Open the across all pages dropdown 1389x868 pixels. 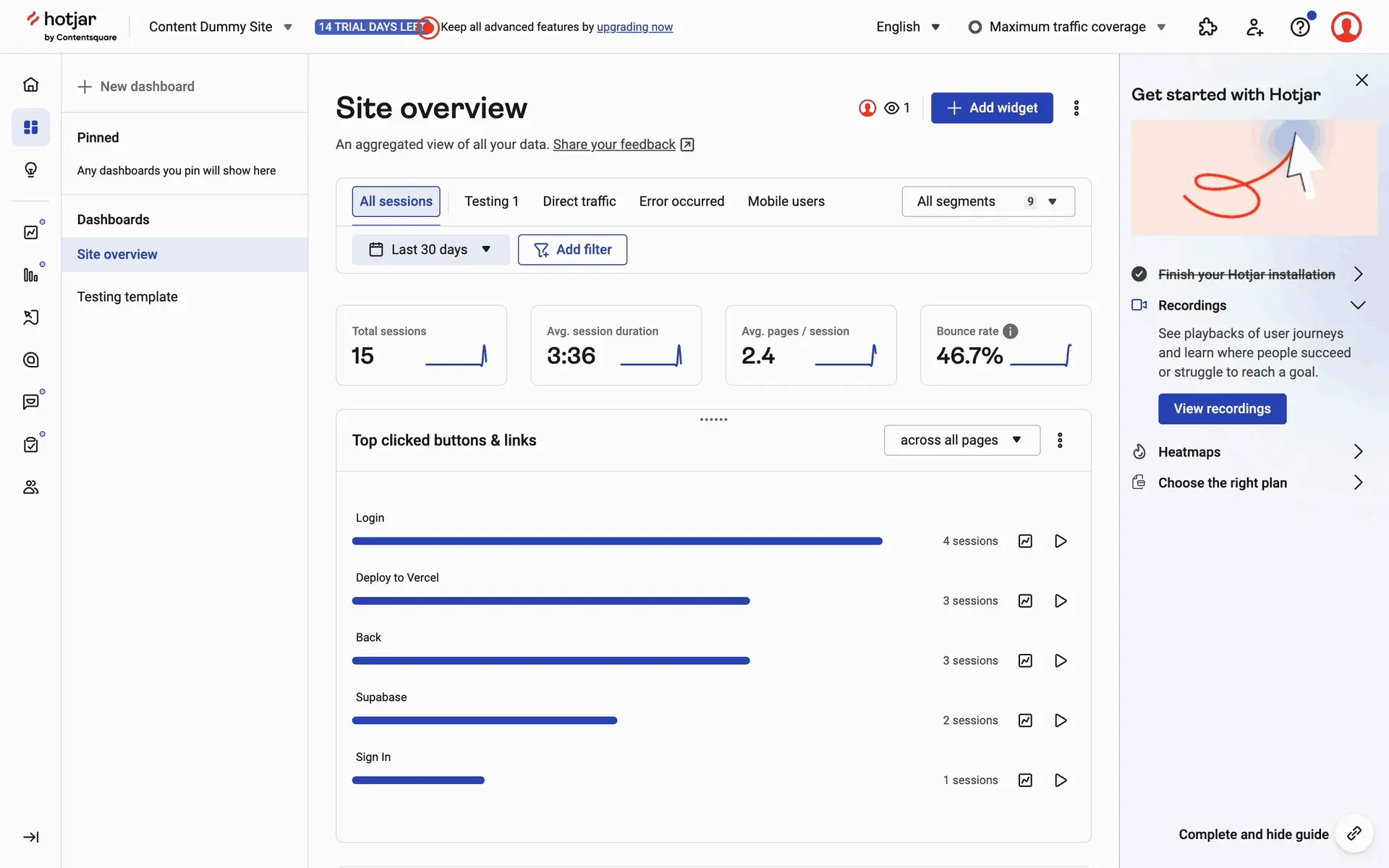(961, 440)
